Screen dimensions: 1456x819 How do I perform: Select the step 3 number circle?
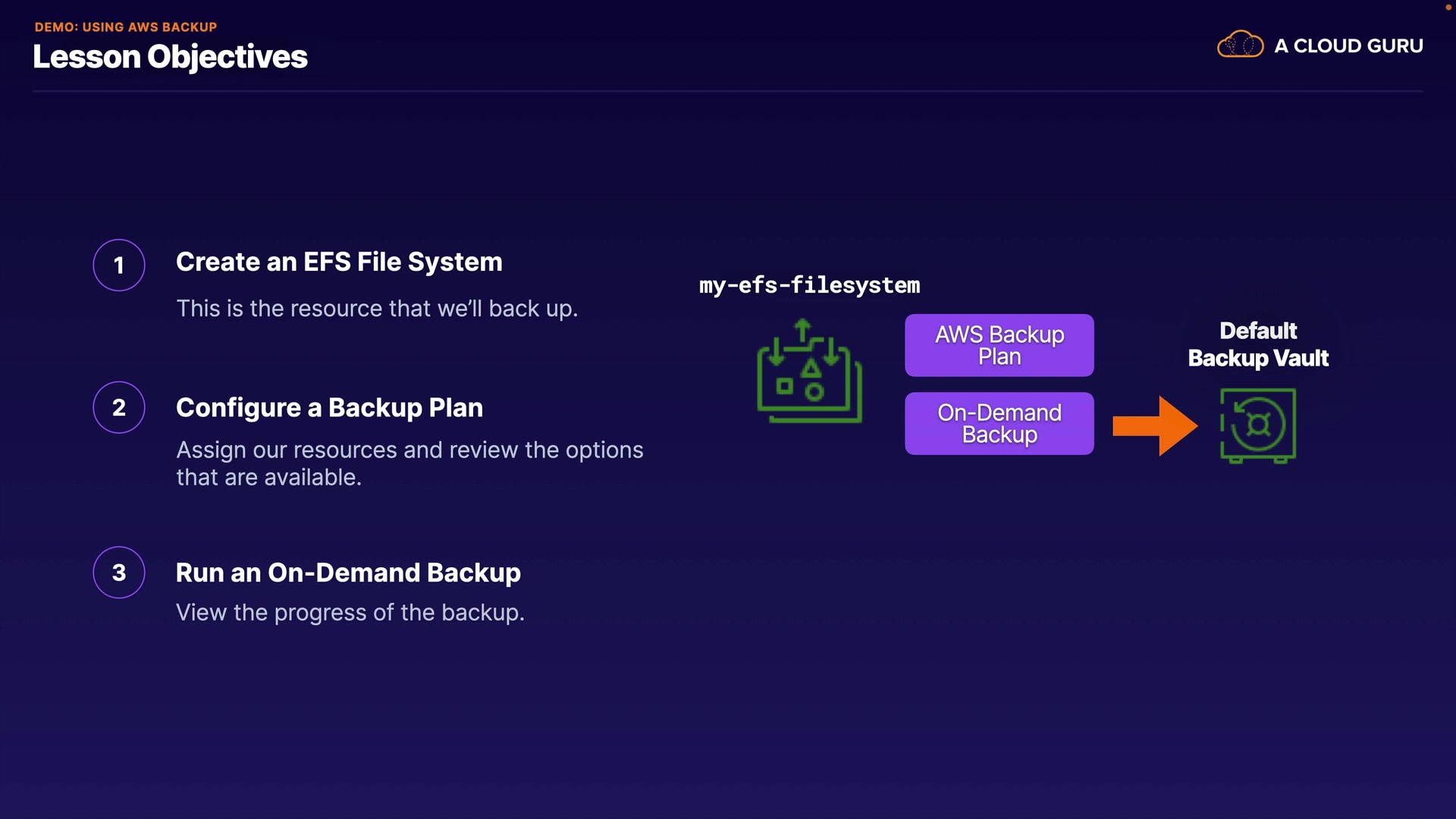click(x=119, y=573)
